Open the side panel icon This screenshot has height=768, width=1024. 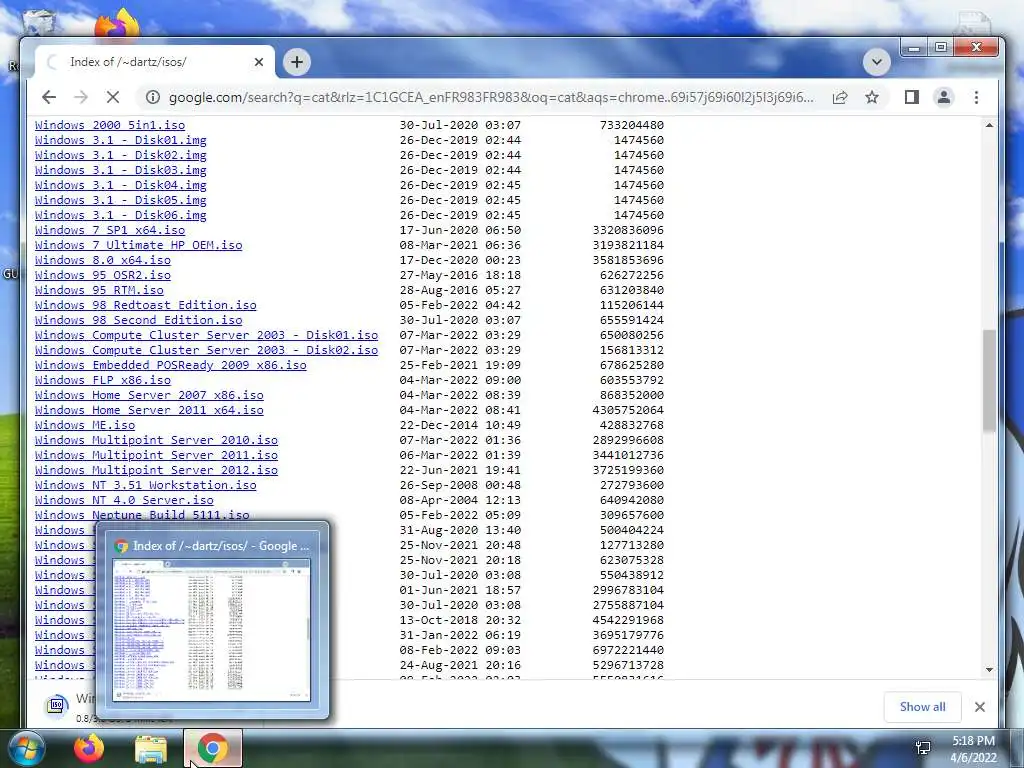click(x=912, y=97)
